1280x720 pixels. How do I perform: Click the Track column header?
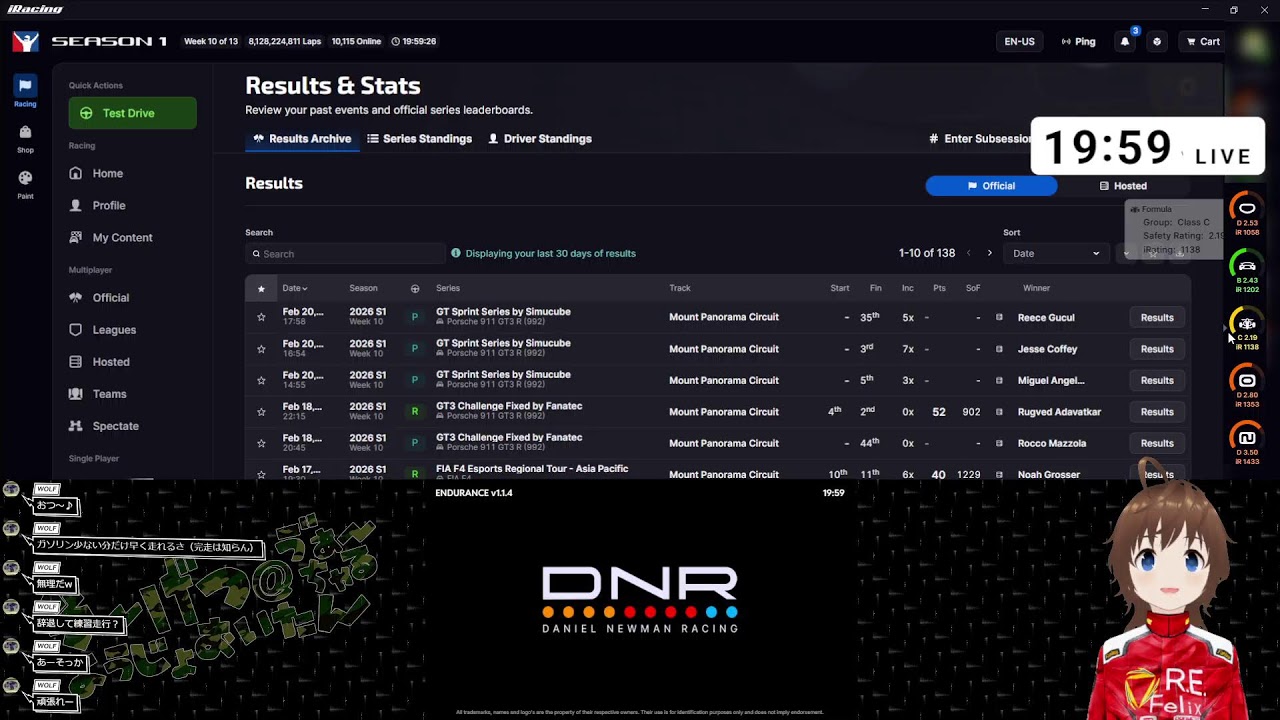680,288
